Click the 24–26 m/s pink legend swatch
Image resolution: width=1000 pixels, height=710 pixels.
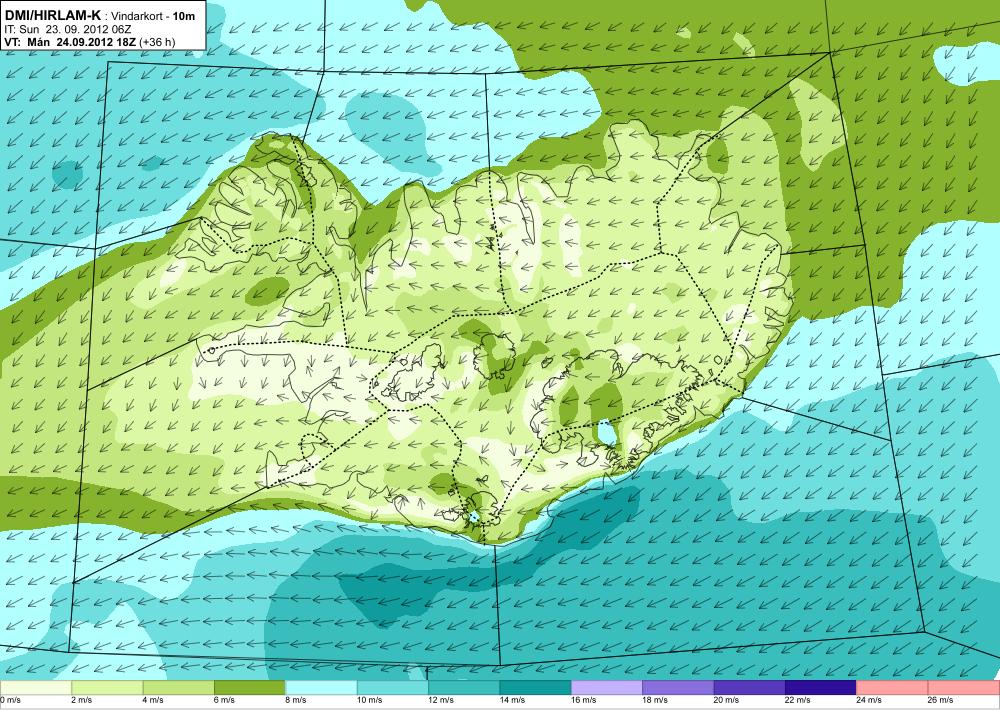click(x=892, y=688)
